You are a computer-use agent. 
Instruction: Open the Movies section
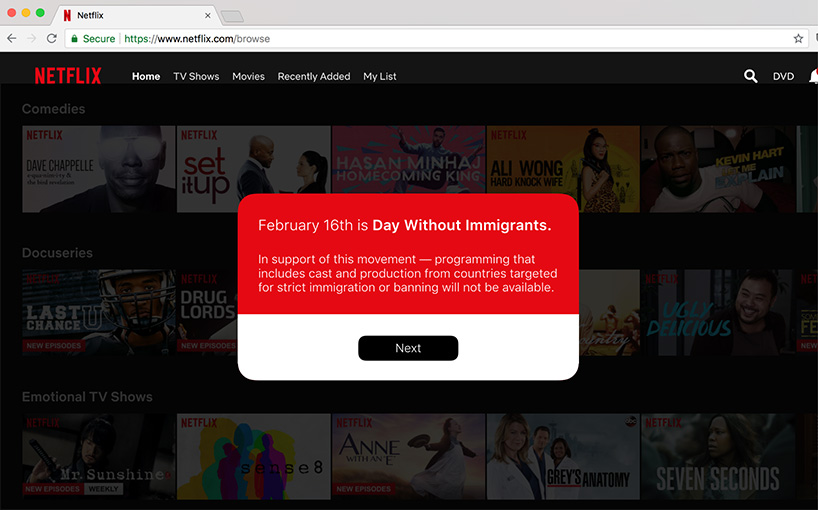(248, 77)
